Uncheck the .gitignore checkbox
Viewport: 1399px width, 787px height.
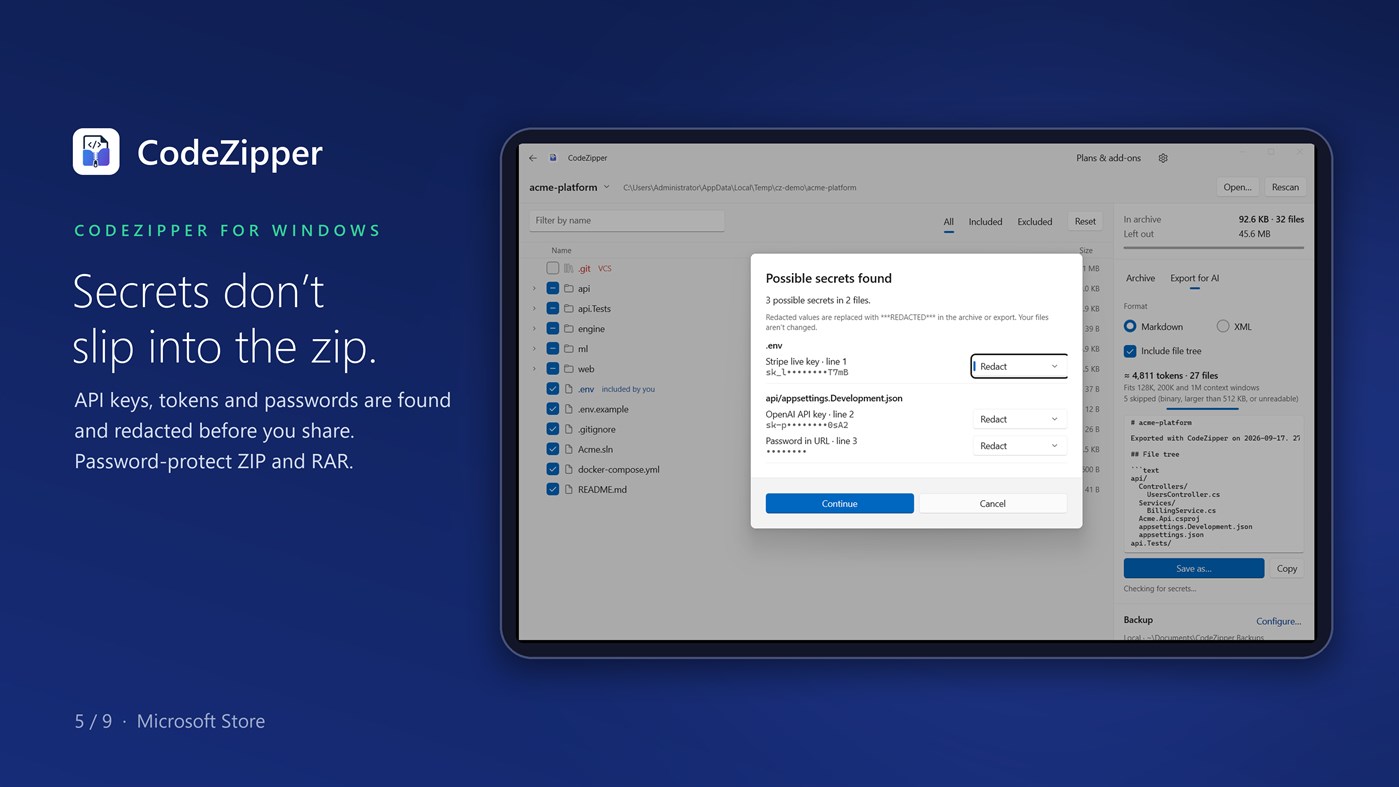click(x=552, y=429)
